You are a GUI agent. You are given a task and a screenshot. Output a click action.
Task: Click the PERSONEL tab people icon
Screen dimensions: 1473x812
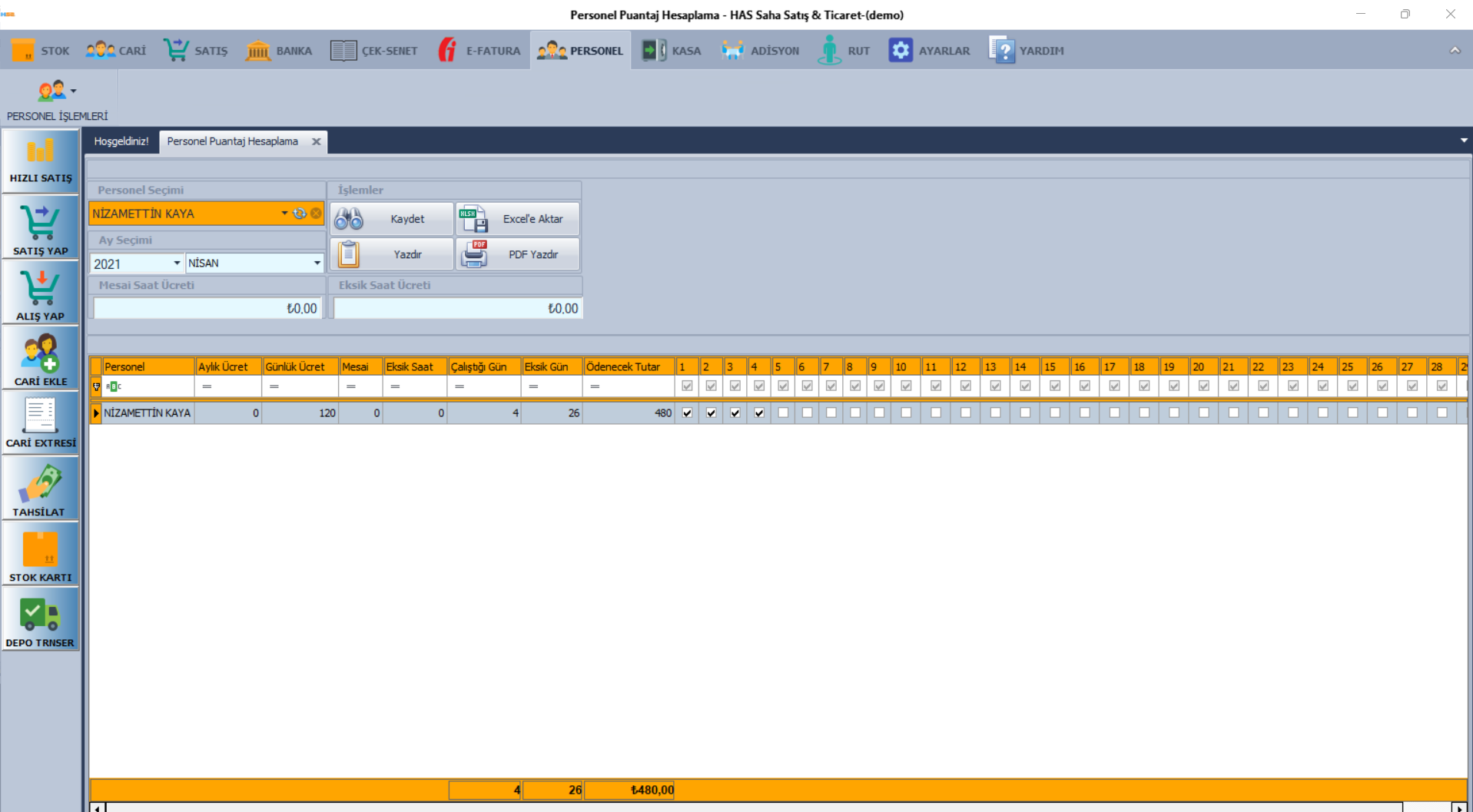(552, 51)
